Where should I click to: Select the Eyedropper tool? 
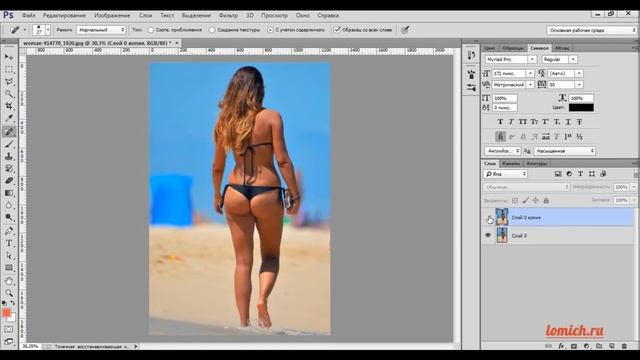[9, 118]
